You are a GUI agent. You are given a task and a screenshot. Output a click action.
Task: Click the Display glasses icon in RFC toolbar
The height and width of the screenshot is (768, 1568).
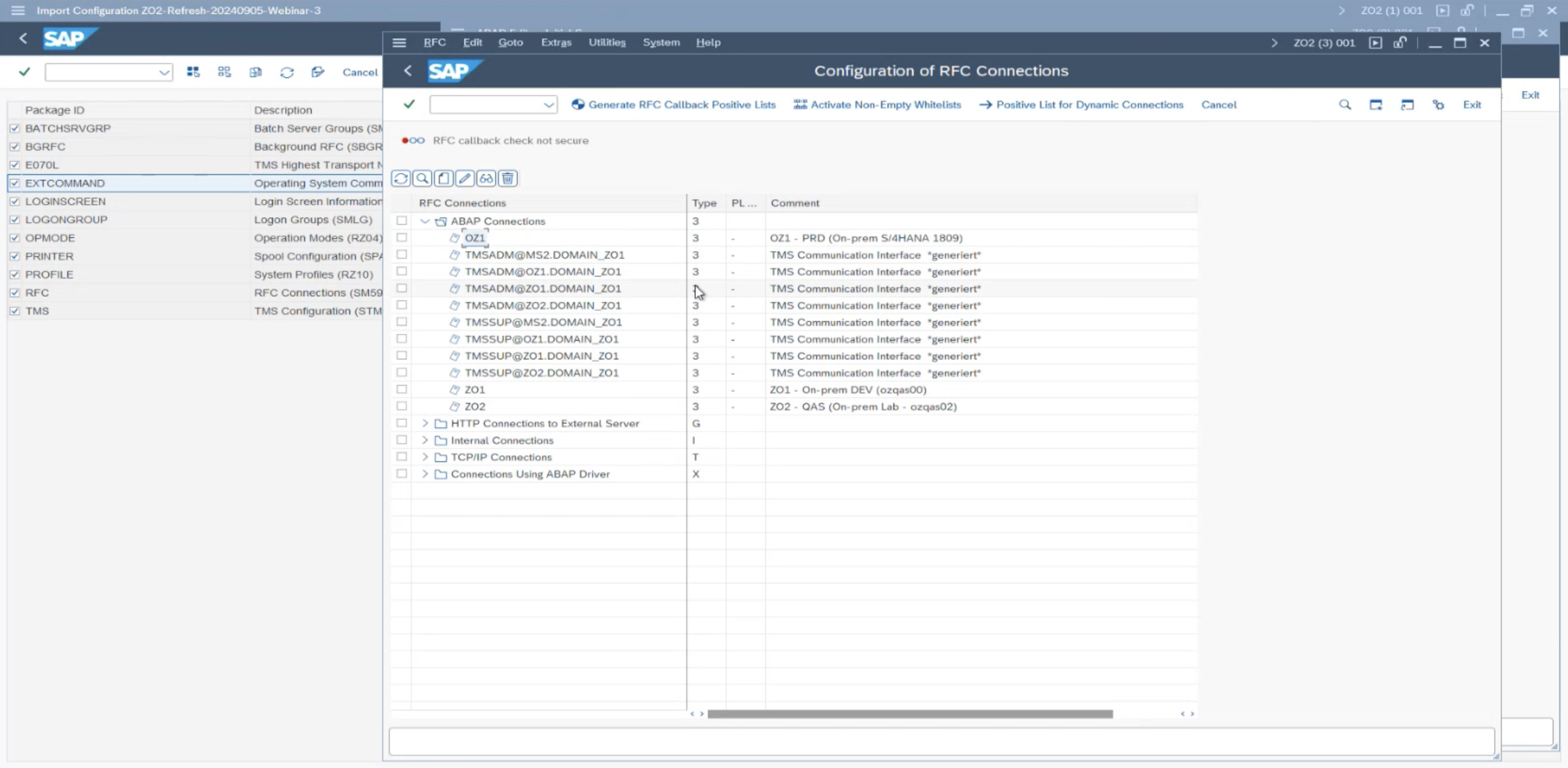(486, 179)
